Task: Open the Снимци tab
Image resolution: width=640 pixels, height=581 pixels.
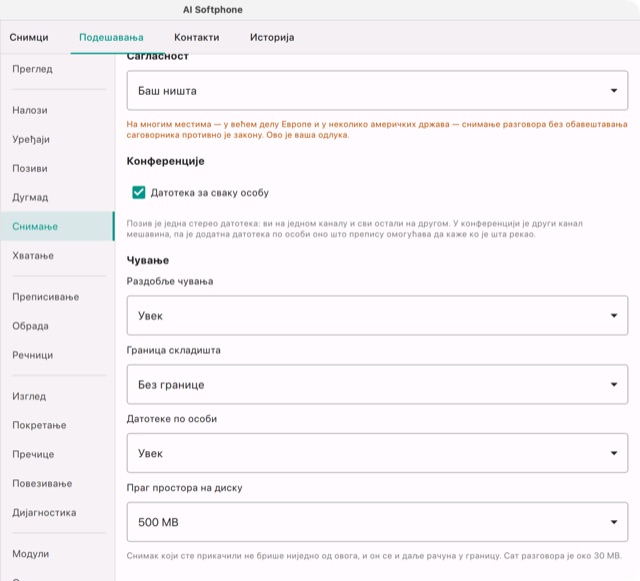Action: 29,37
